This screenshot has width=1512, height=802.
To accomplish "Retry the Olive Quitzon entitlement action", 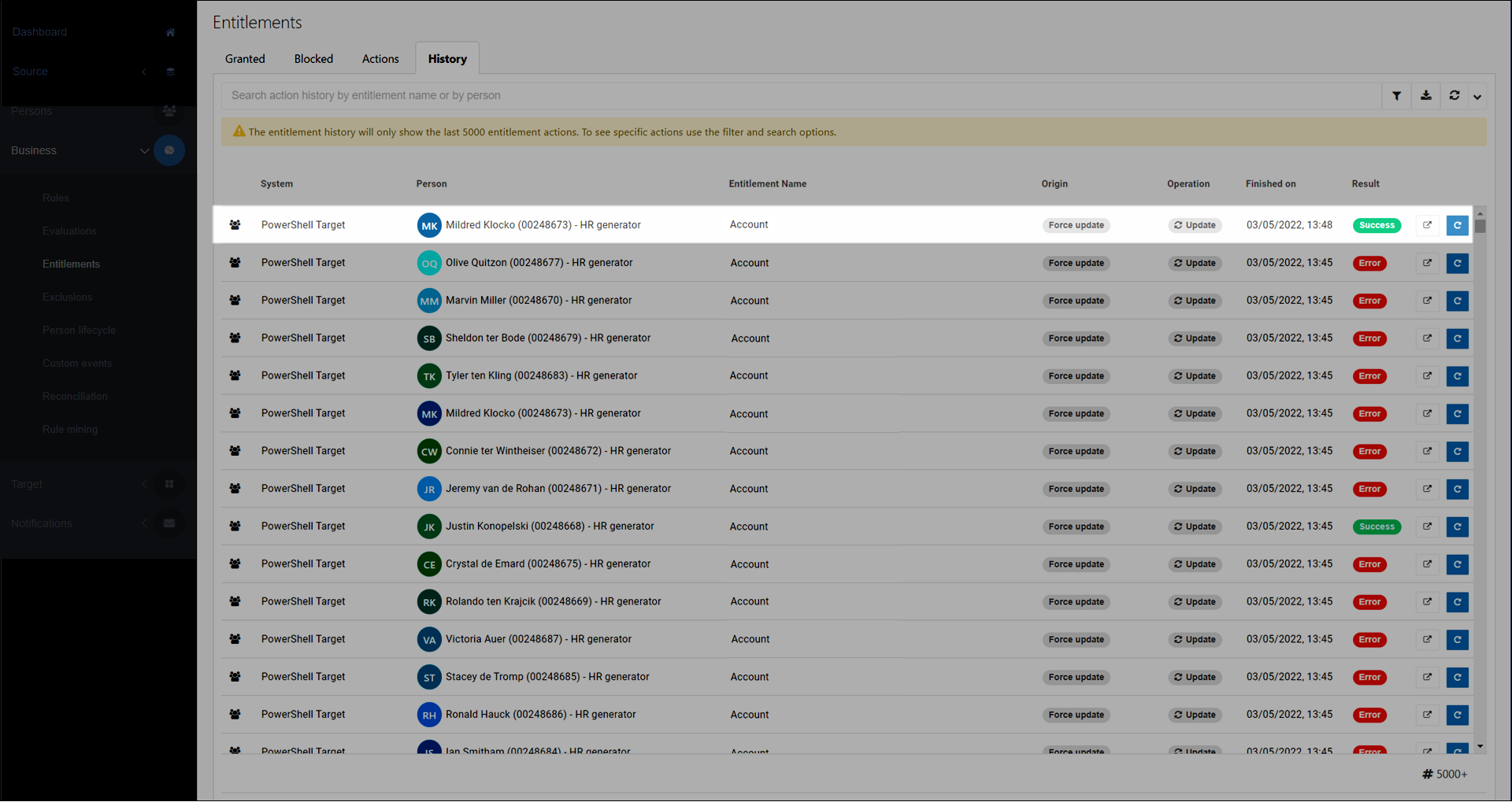I will point(1457,263).
